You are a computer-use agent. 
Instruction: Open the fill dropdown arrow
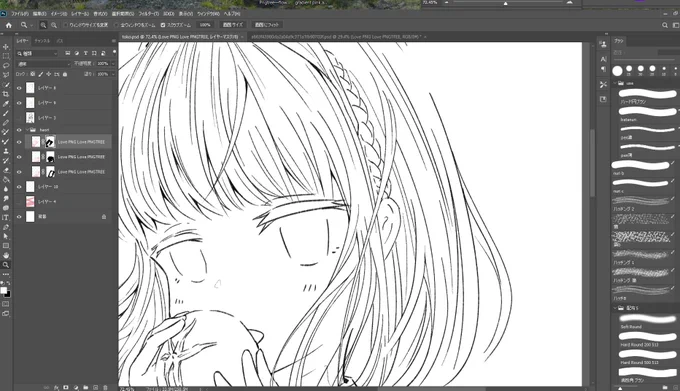113,74
